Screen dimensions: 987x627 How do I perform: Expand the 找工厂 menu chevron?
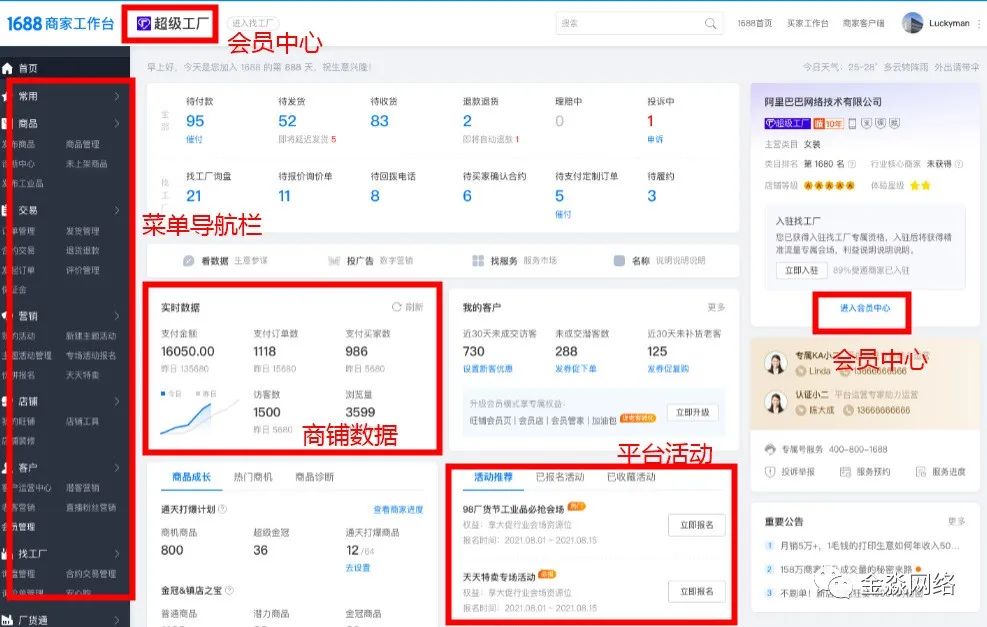click(117, 554)
